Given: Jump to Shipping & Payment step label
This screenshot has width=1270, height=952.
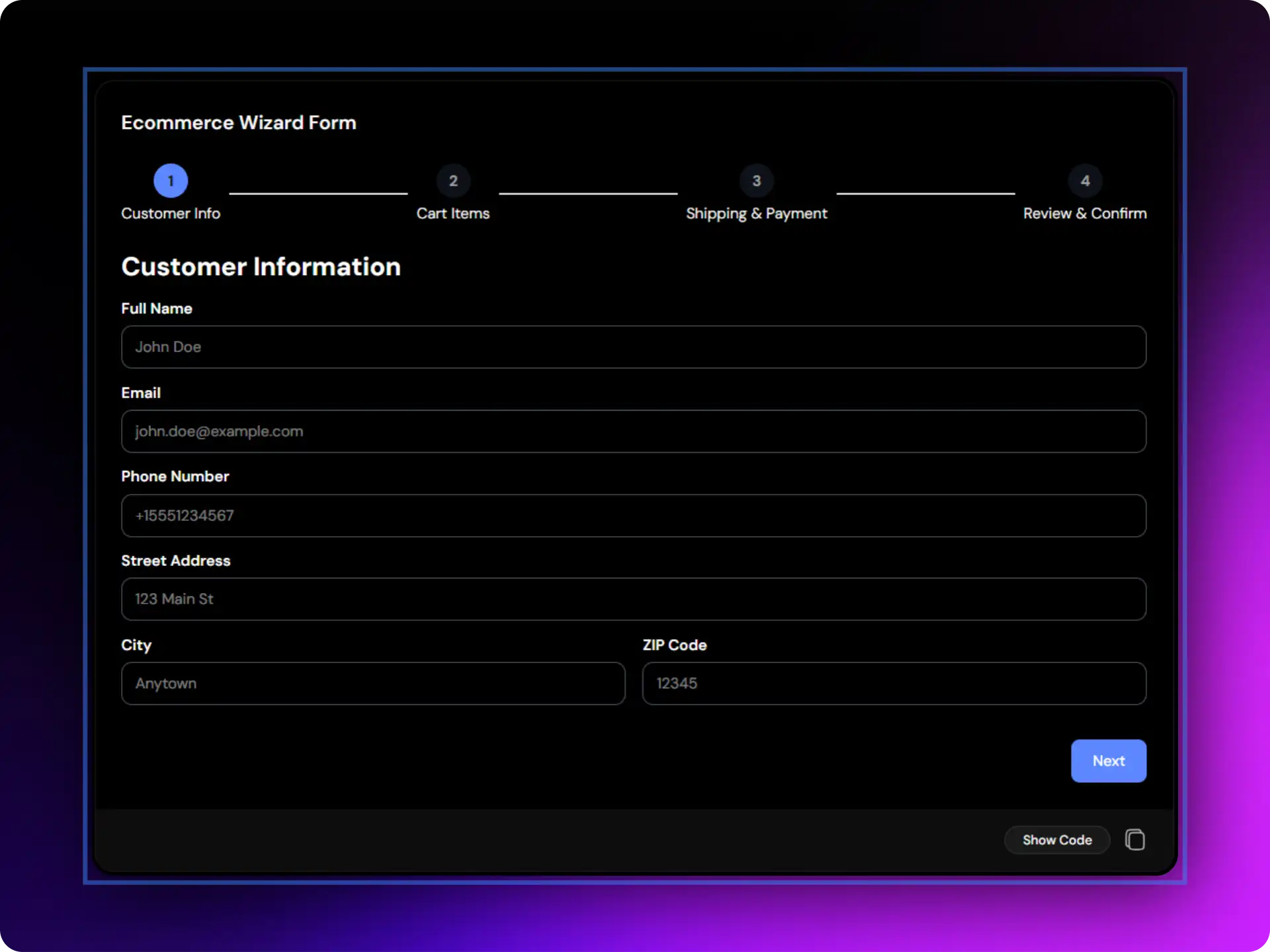Looking at the screenshot, I should click(757, 214).
